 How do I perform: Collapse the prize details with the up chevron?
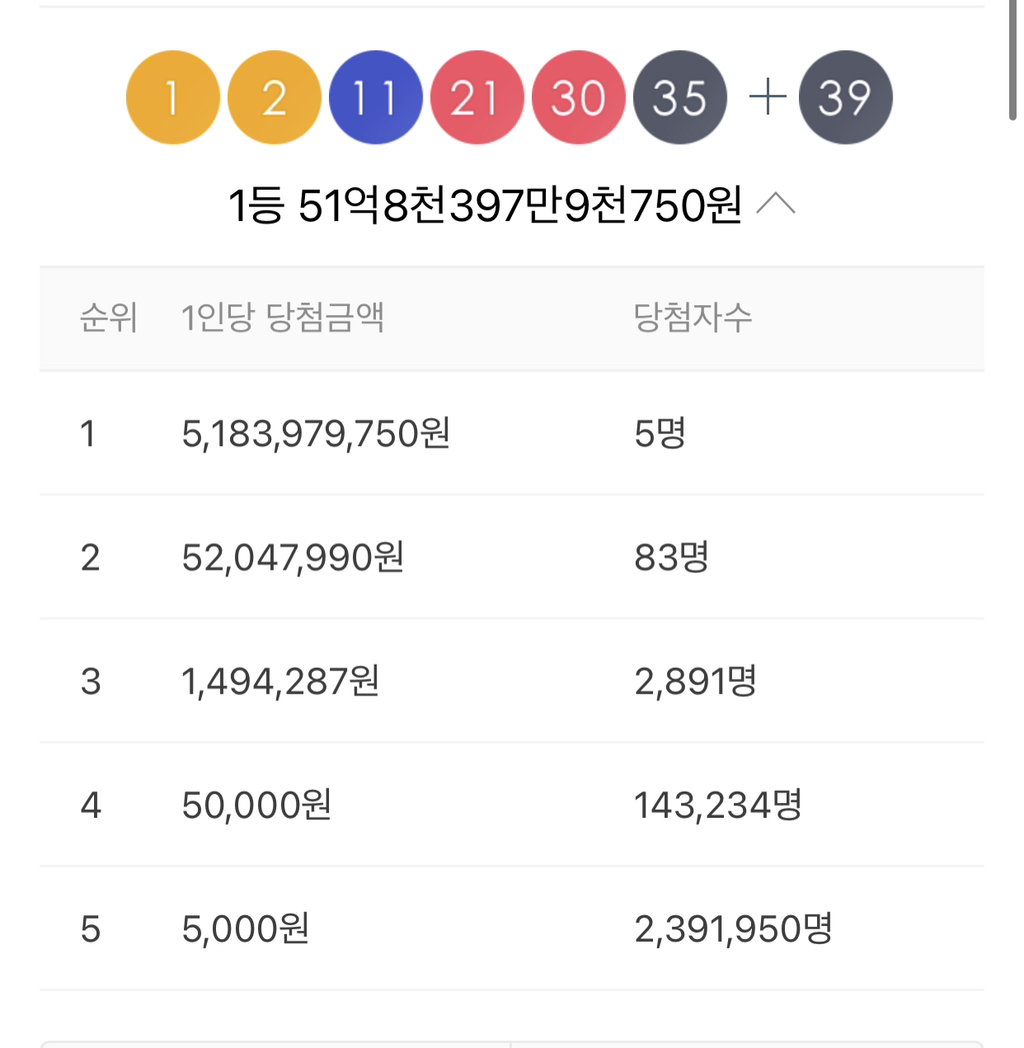776,205
